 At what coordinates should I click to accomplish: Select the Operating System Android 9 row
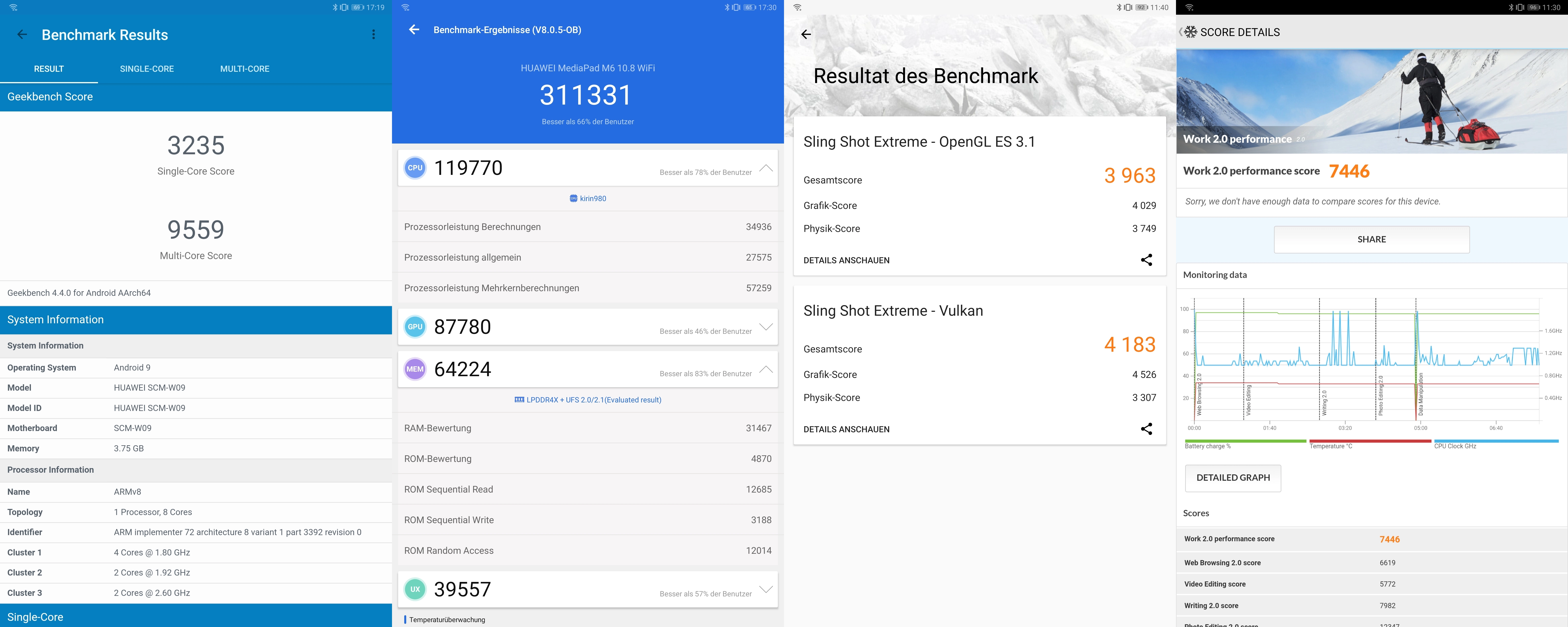[196, 368]
